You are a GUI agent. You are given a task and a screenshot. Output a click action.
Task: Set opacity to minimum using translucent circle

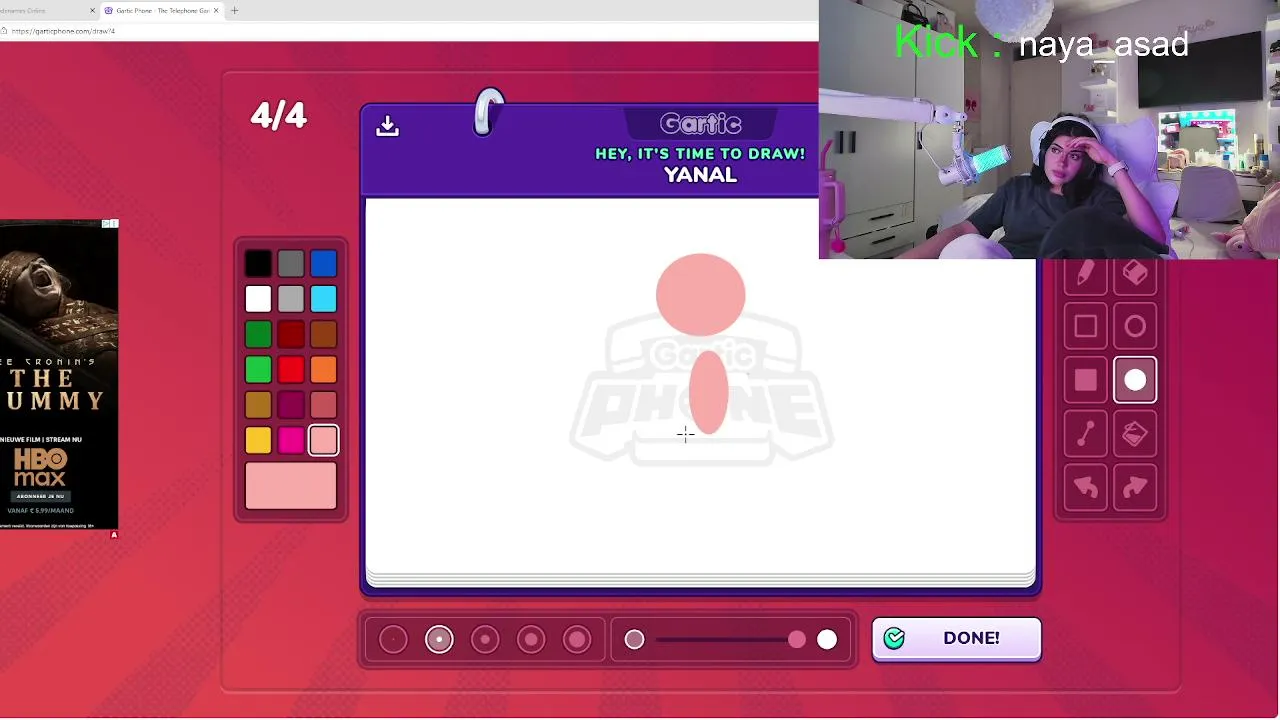(634, 640)
